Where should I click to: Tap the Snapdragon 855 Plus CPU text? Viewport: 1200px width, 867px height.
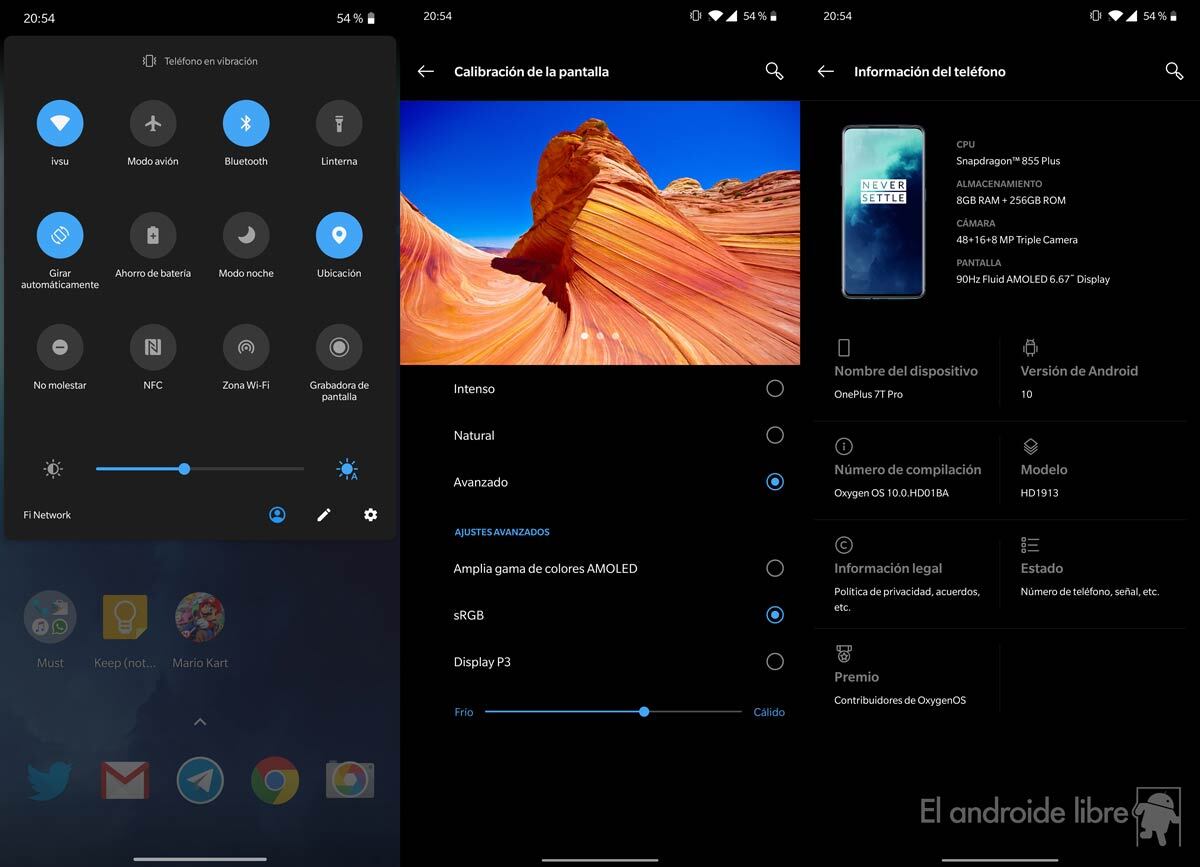pyautogui.click(x=1008, y=161)
